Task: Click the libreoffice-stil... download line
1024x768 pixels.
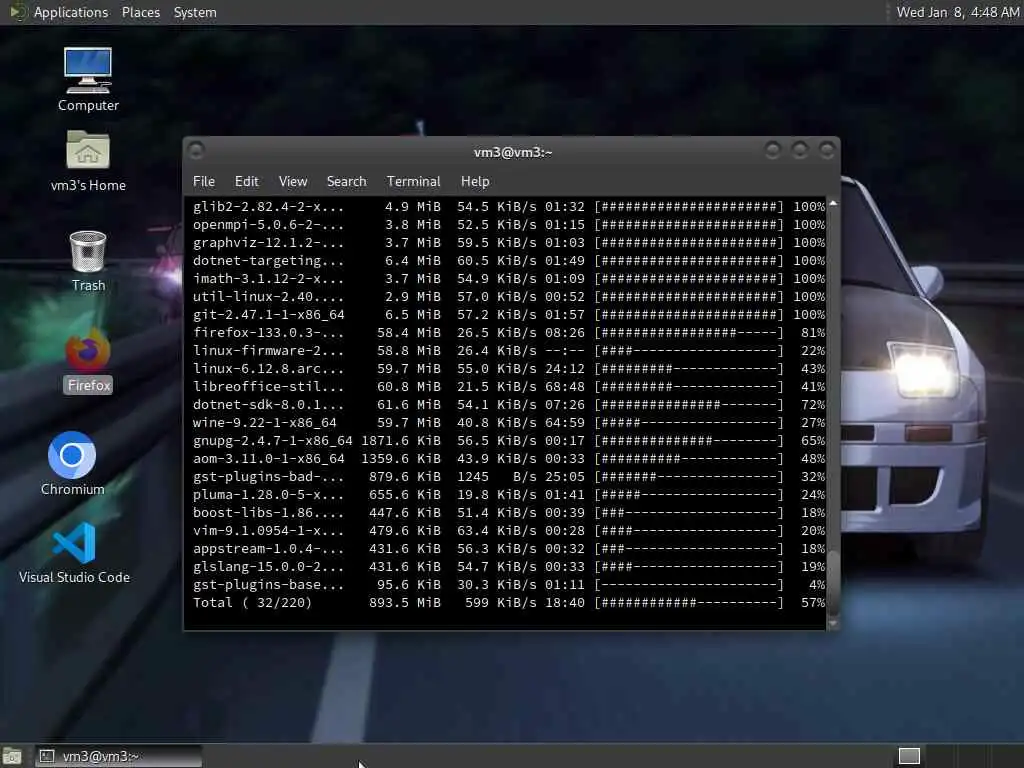Action: click(x=509, y=387)
